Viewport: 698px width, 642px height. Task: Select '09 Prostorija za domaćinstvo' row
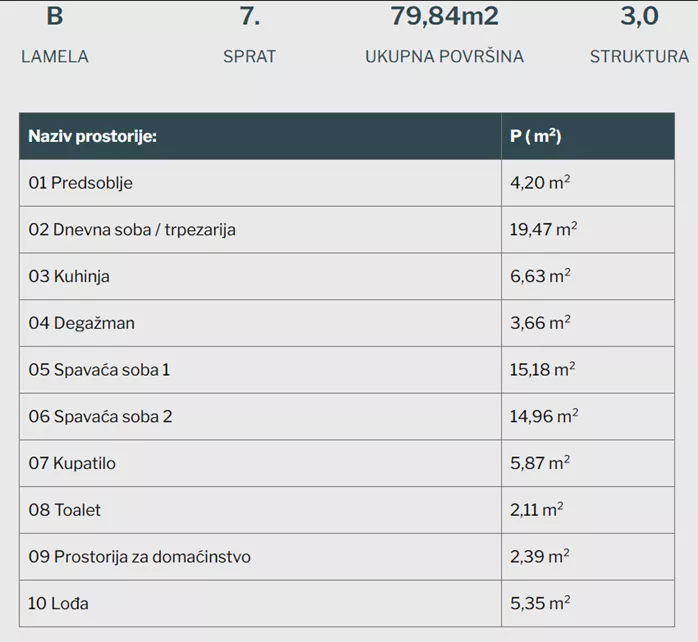click(x=139, y=557)
